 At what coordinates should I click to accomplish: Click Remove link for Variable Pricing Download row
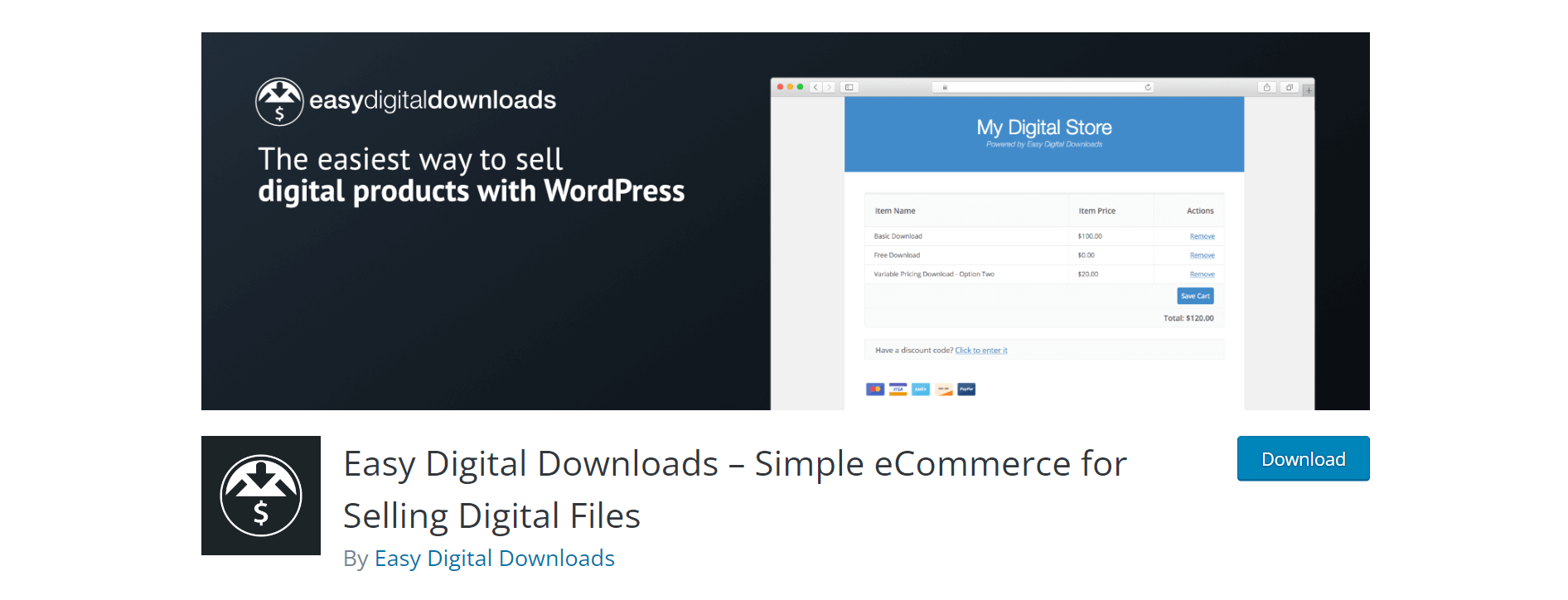(1202, 274)
